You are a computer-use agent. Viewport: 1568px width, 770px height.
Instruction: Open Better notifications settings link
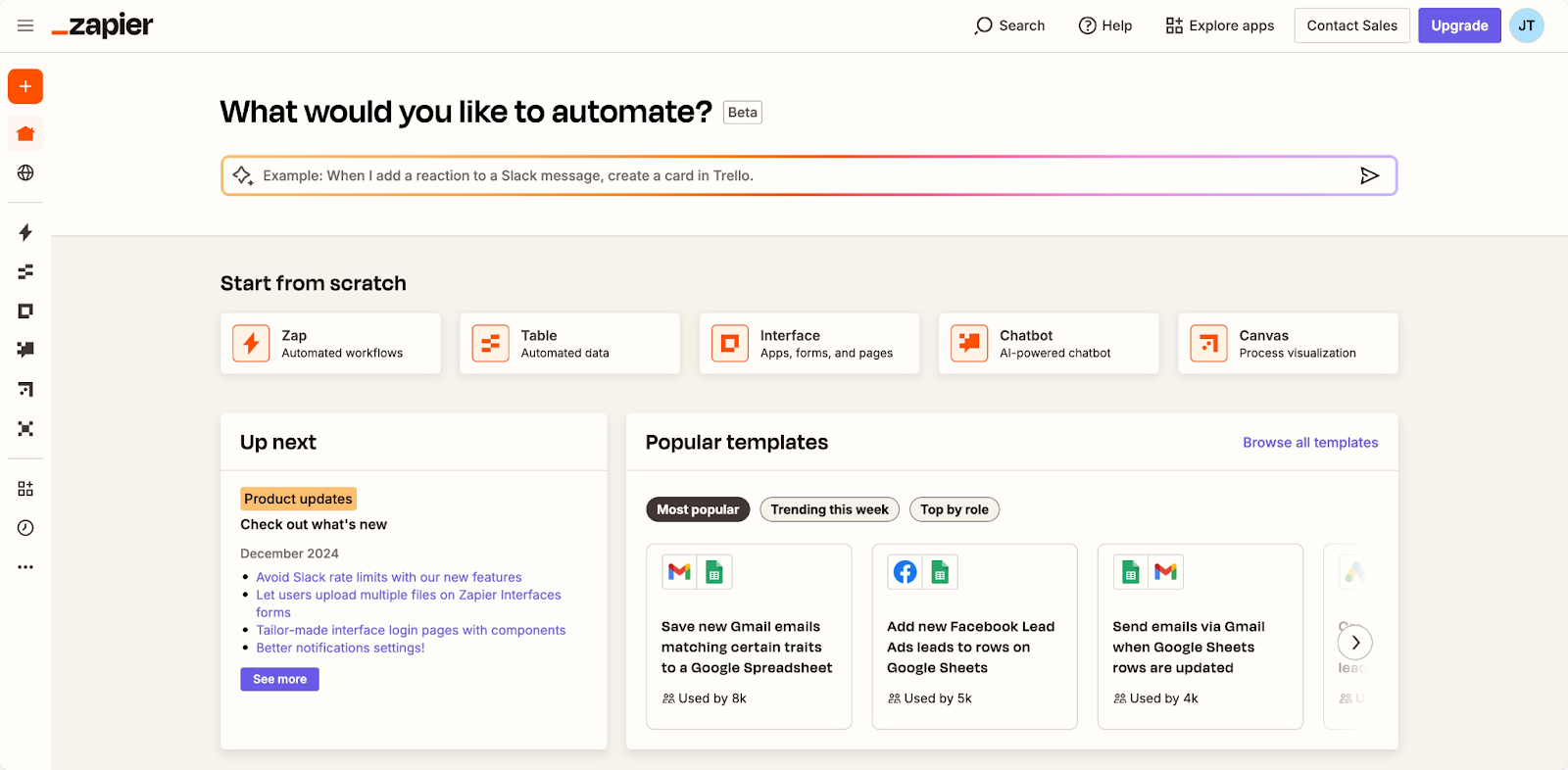pyautogui.click(x=340, y=648)
